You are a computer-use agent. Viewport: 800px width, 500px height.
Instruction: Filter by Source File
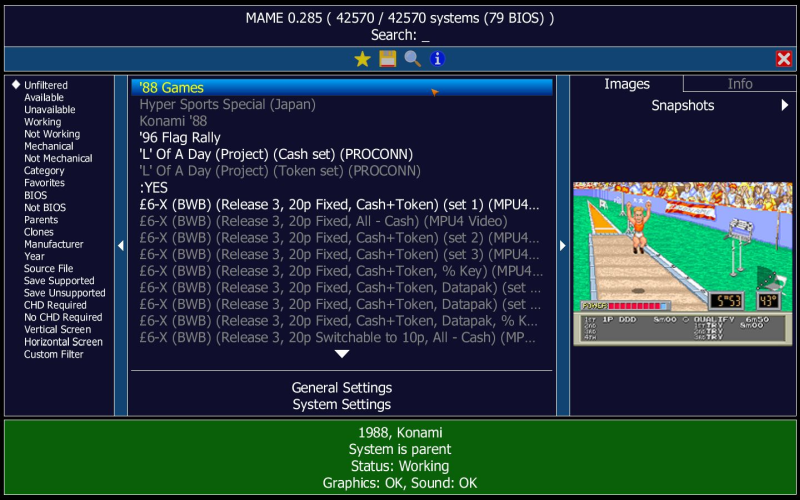click(x=48, y=268)
